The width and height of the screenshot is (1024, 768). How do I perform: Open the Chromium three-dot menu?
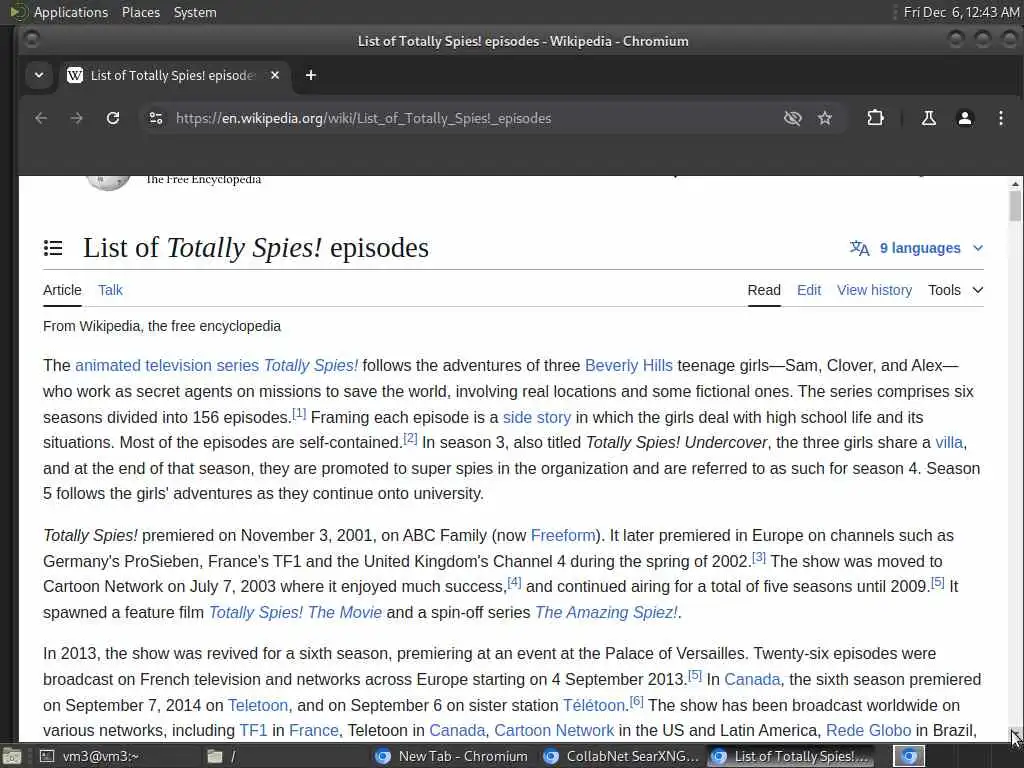pyautogui.click(x=1000, y=118)
